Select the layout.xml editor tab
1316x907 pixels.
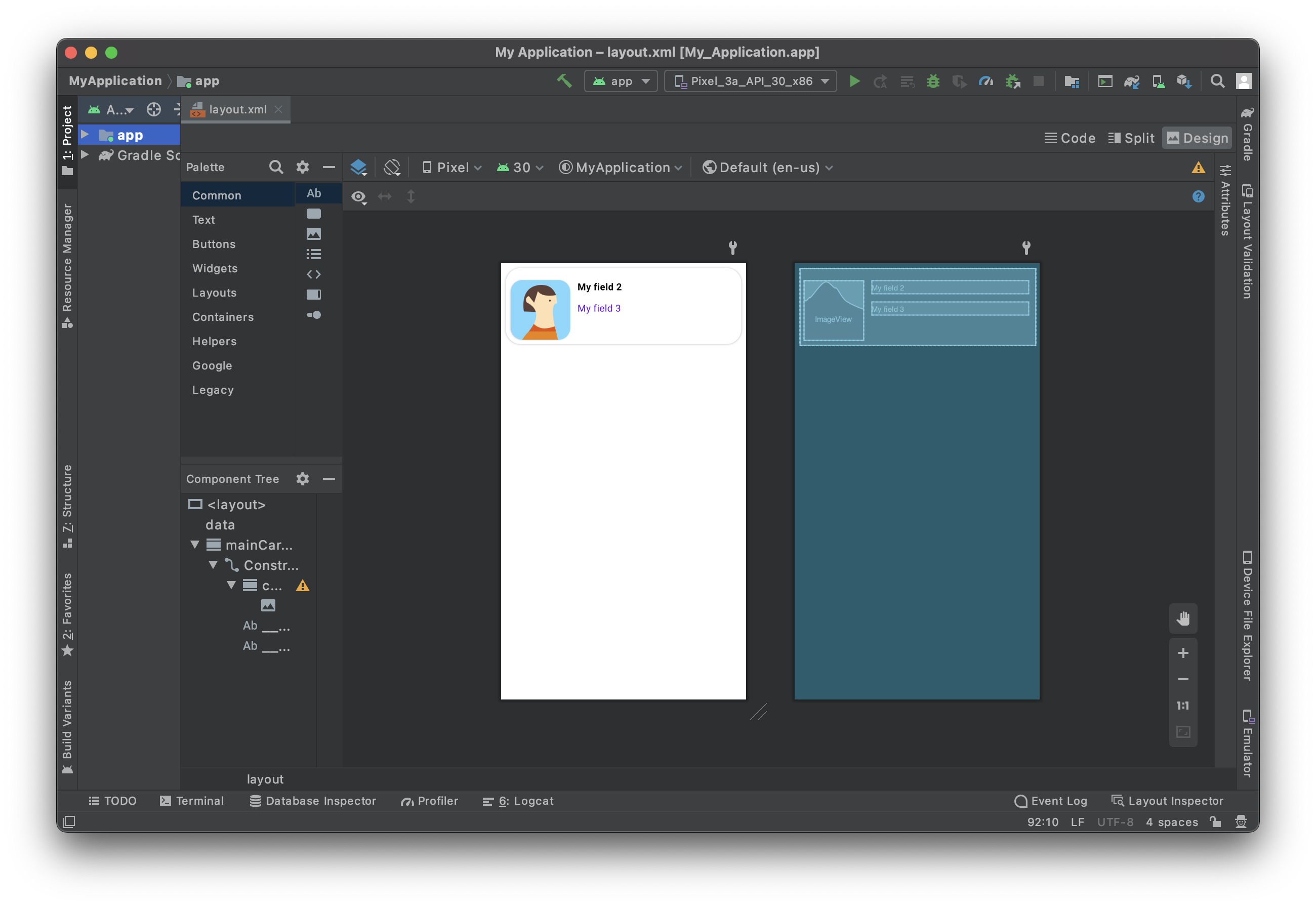coord(236,110)
